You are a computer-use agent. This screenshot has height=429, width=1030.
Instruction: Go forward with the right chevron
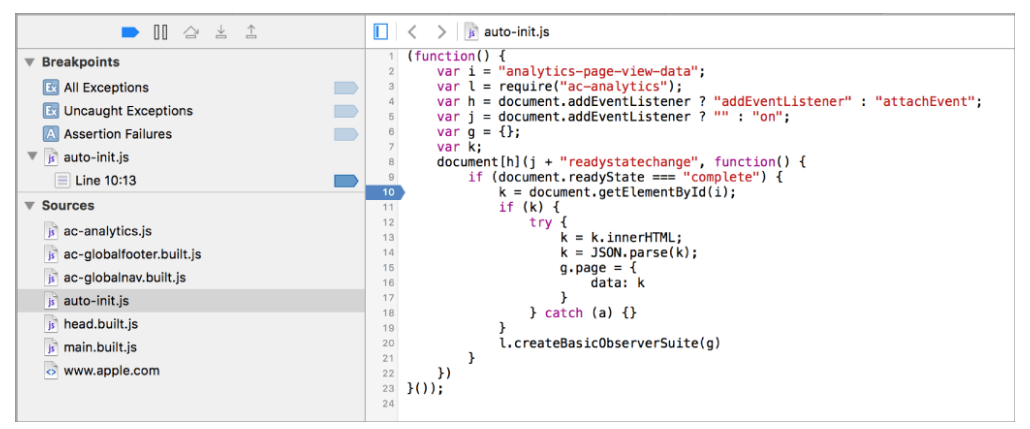441,32
